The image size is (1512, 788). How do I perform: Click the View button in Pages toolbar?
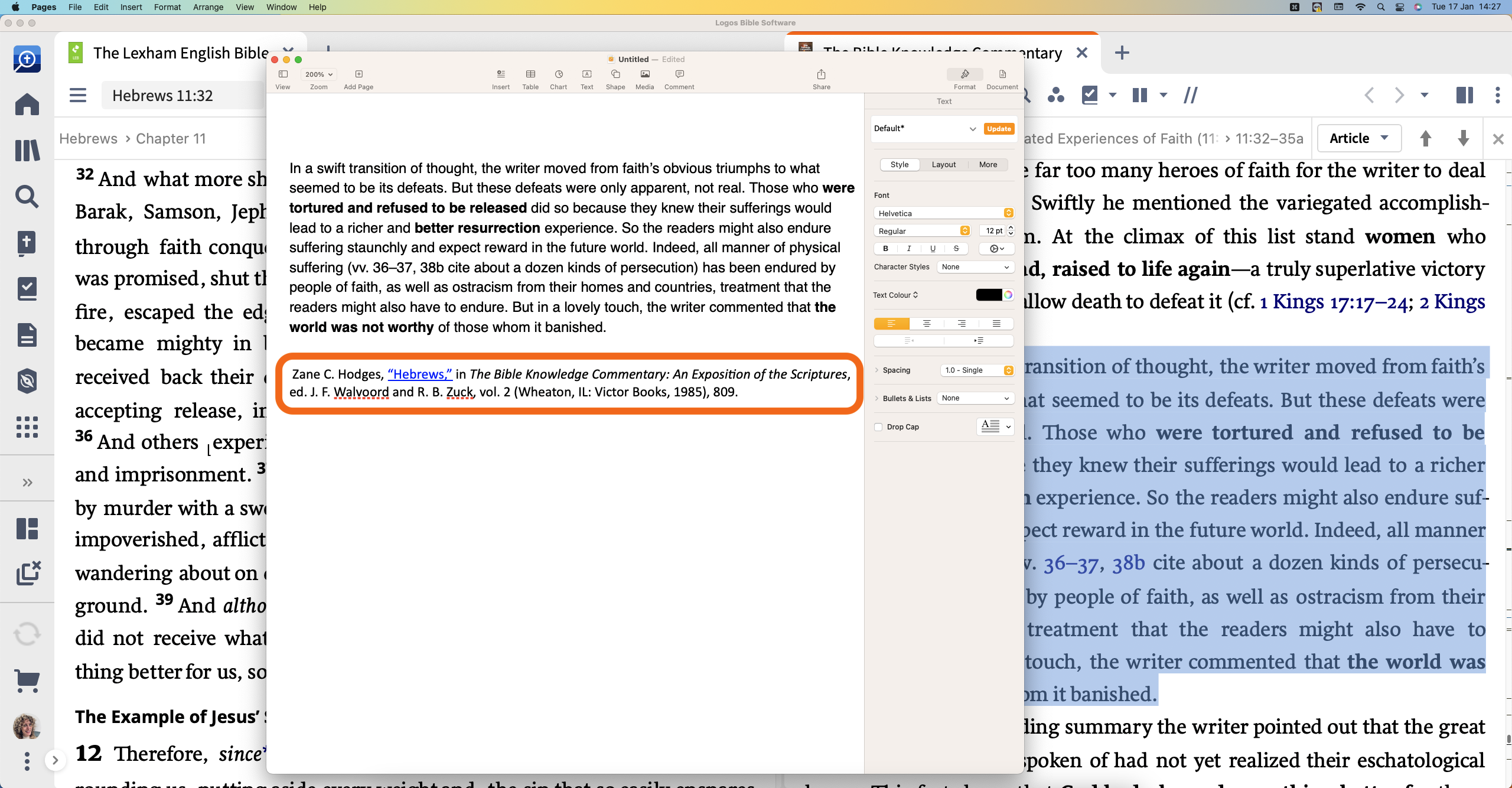283,79
